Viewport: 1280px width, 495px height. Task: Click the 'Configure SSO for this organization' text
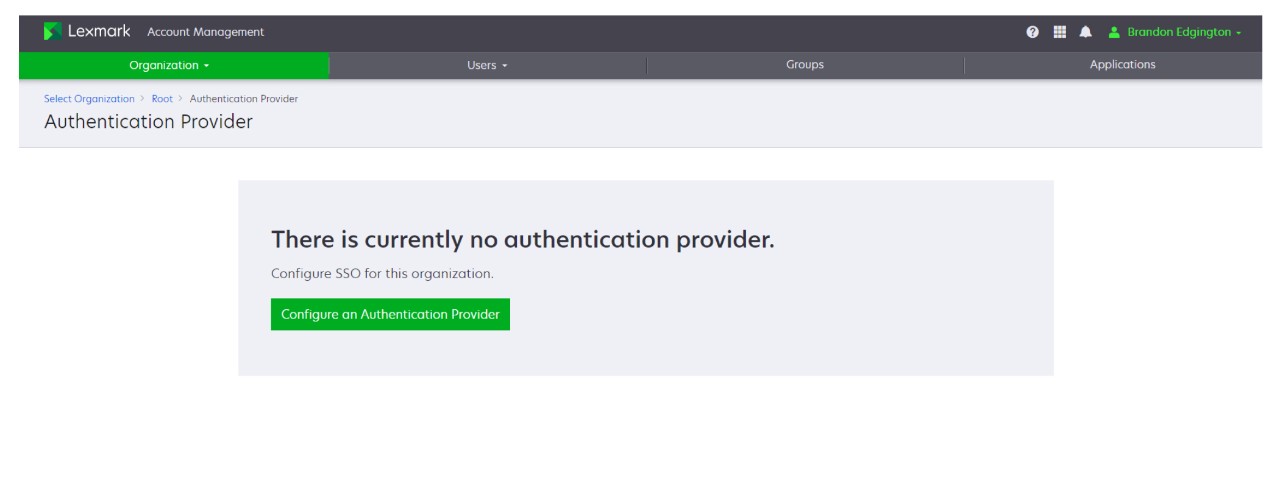pyautogui.click(x=382, y=273)
